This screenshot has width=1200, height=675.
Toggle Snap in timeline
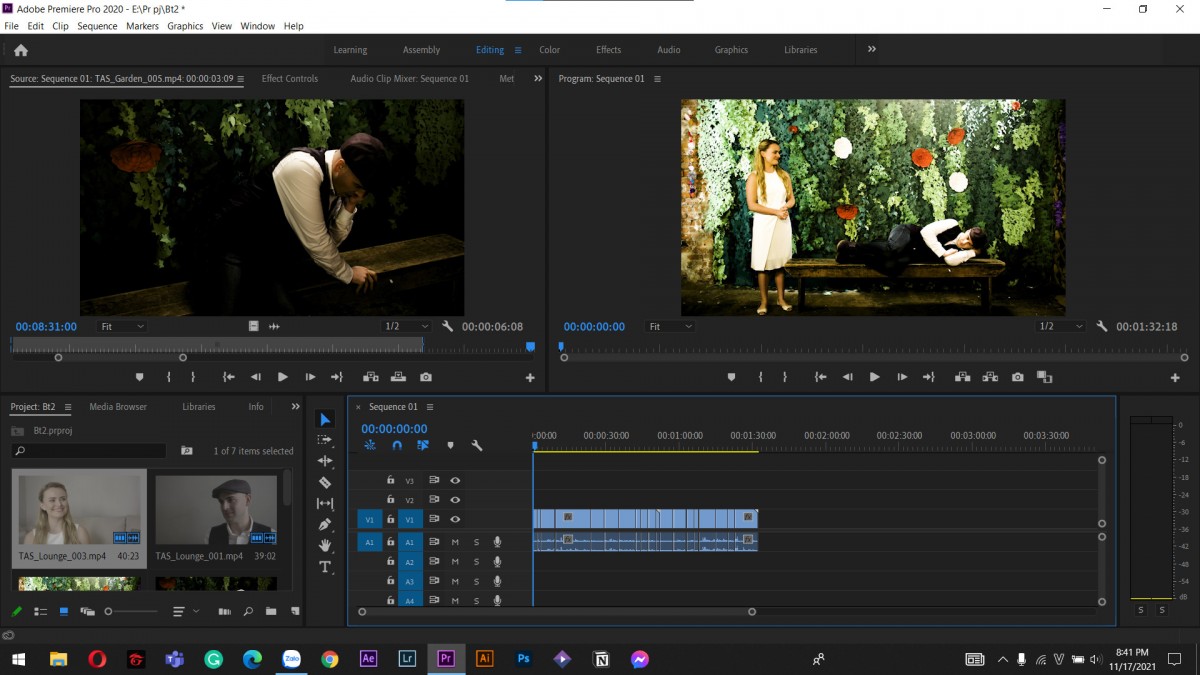[x=397, y=445]
